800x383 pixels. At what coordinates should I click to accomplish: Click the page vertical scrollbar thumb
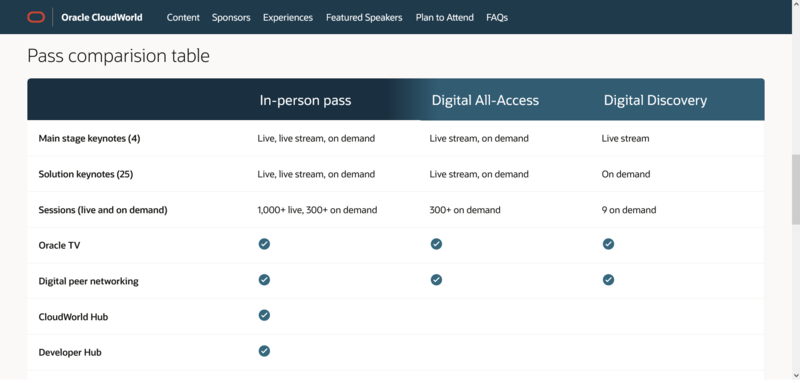click(x=795, y=190)
